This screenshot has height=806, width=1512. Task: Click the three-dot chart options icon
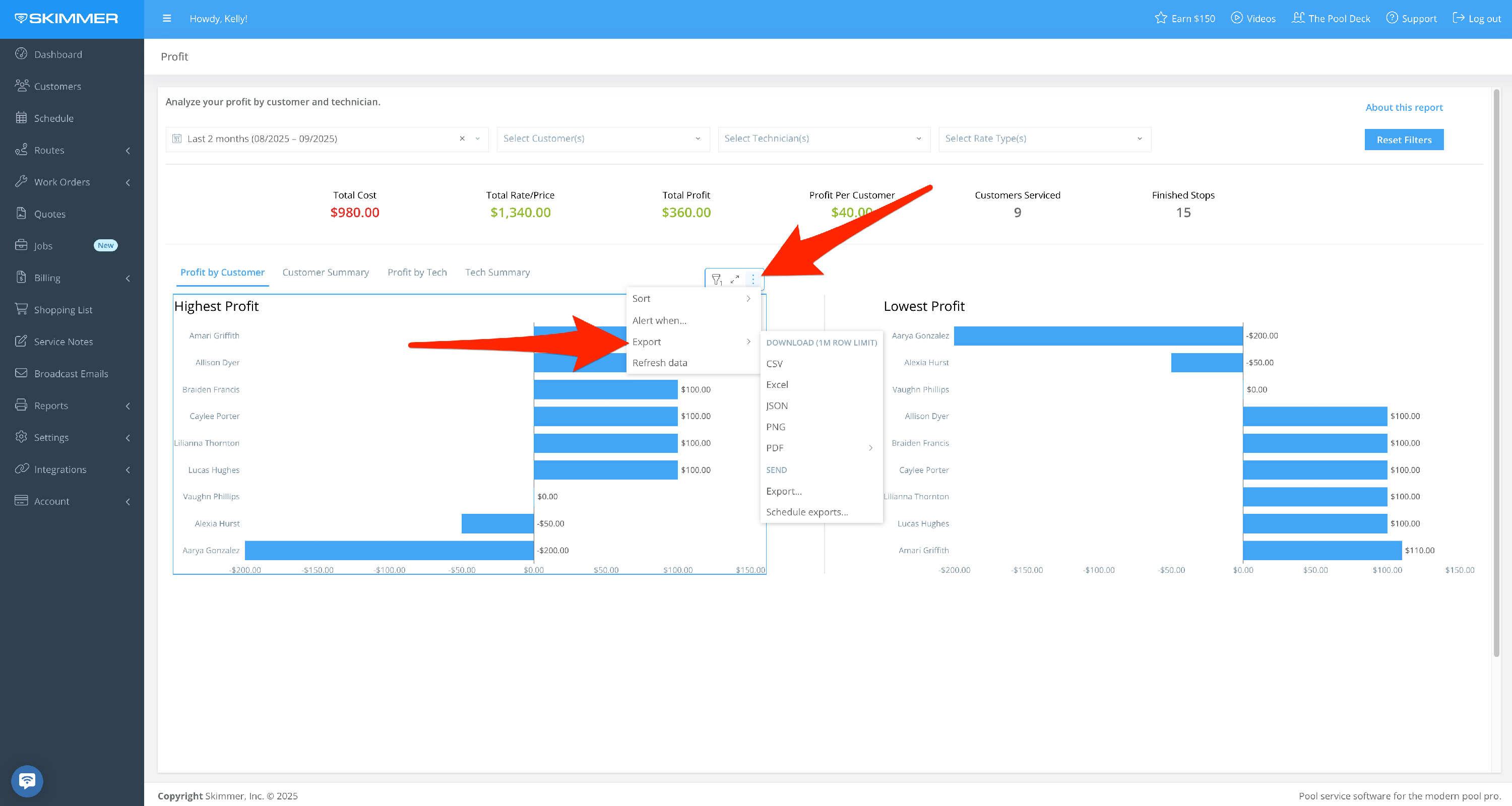753,279
